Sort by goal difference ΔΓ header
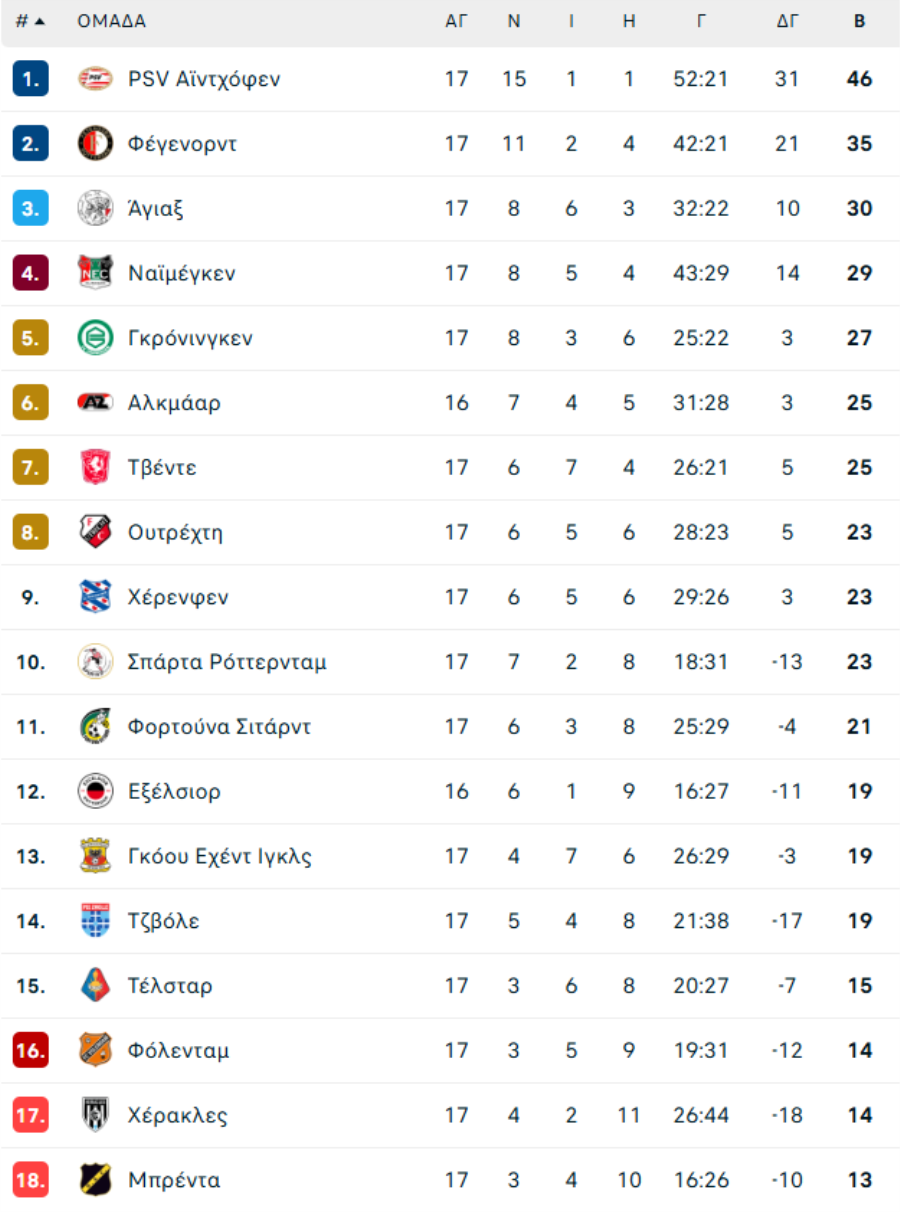The width and height of the screenshot is (900, 1212). [787, 21]
